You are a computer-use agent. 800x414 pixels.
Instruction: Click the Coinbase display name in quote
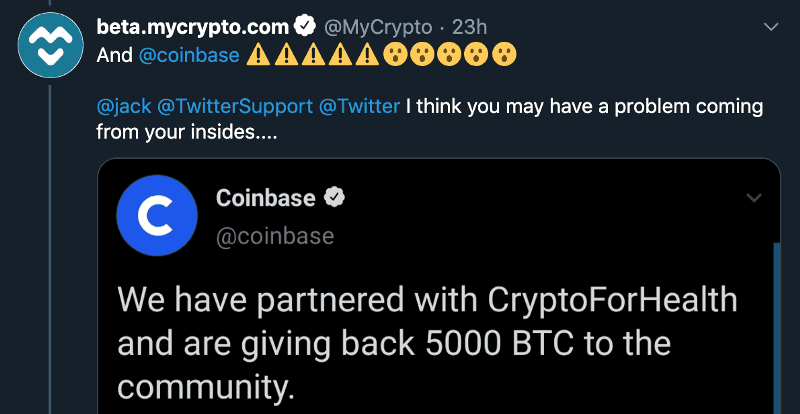[265, 198]
